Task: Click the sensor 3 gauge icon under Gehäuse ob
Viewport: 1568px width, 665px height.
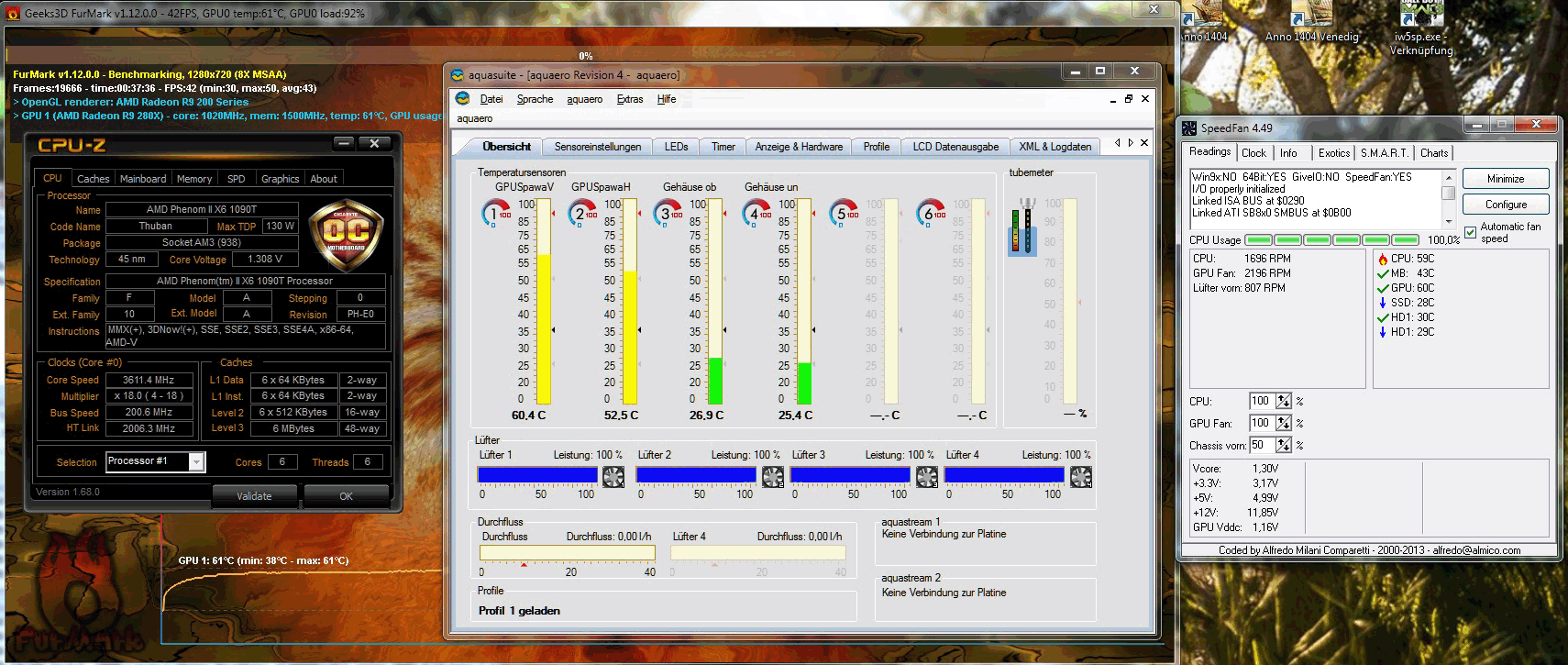Action: (668, 214)
